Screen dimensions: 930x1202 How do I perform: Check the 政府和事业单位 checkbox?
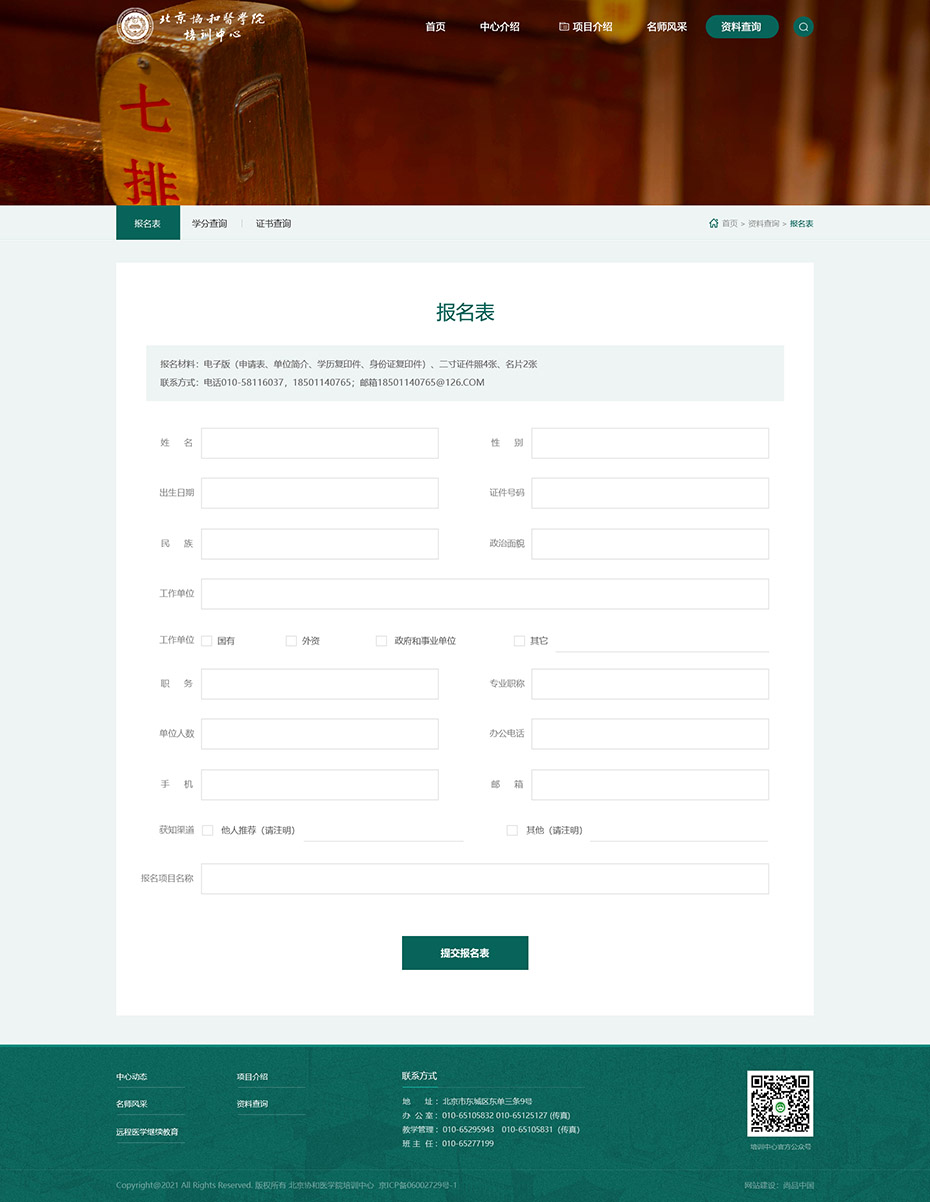click(x=381, y=640)
